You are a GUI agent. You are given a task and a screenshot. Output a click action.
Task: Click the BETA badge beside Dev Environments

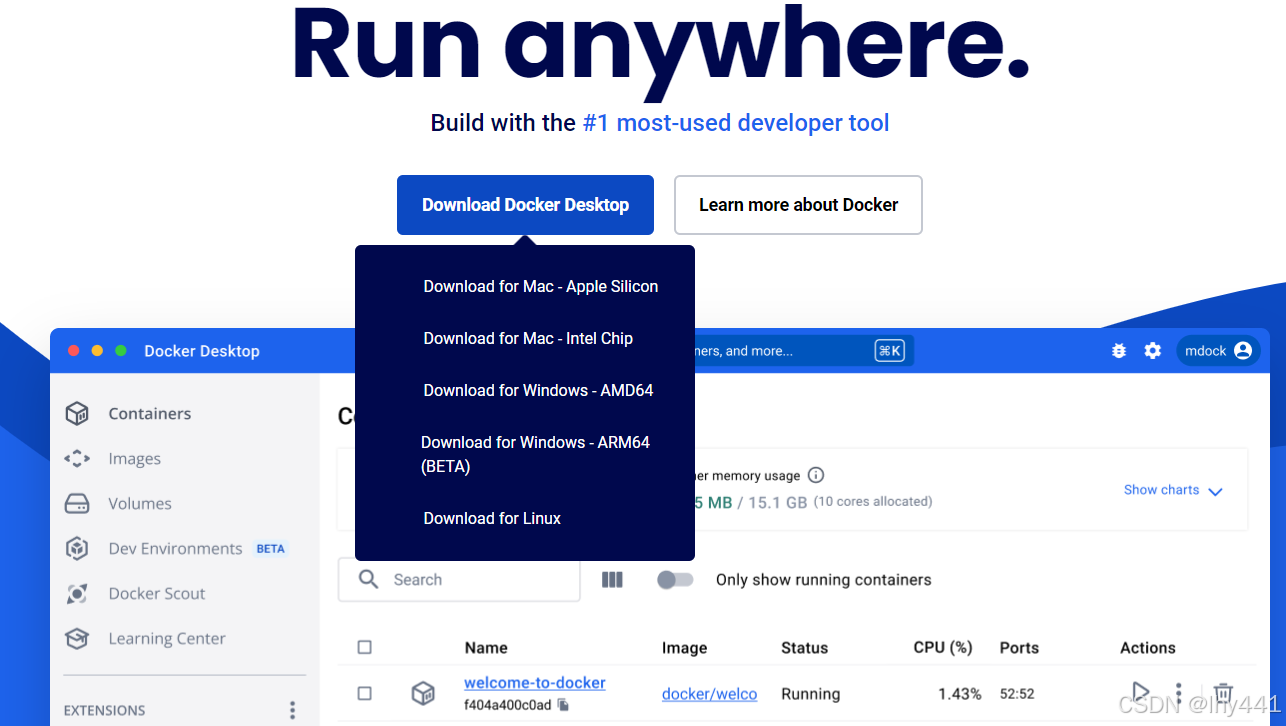[270, 549]
